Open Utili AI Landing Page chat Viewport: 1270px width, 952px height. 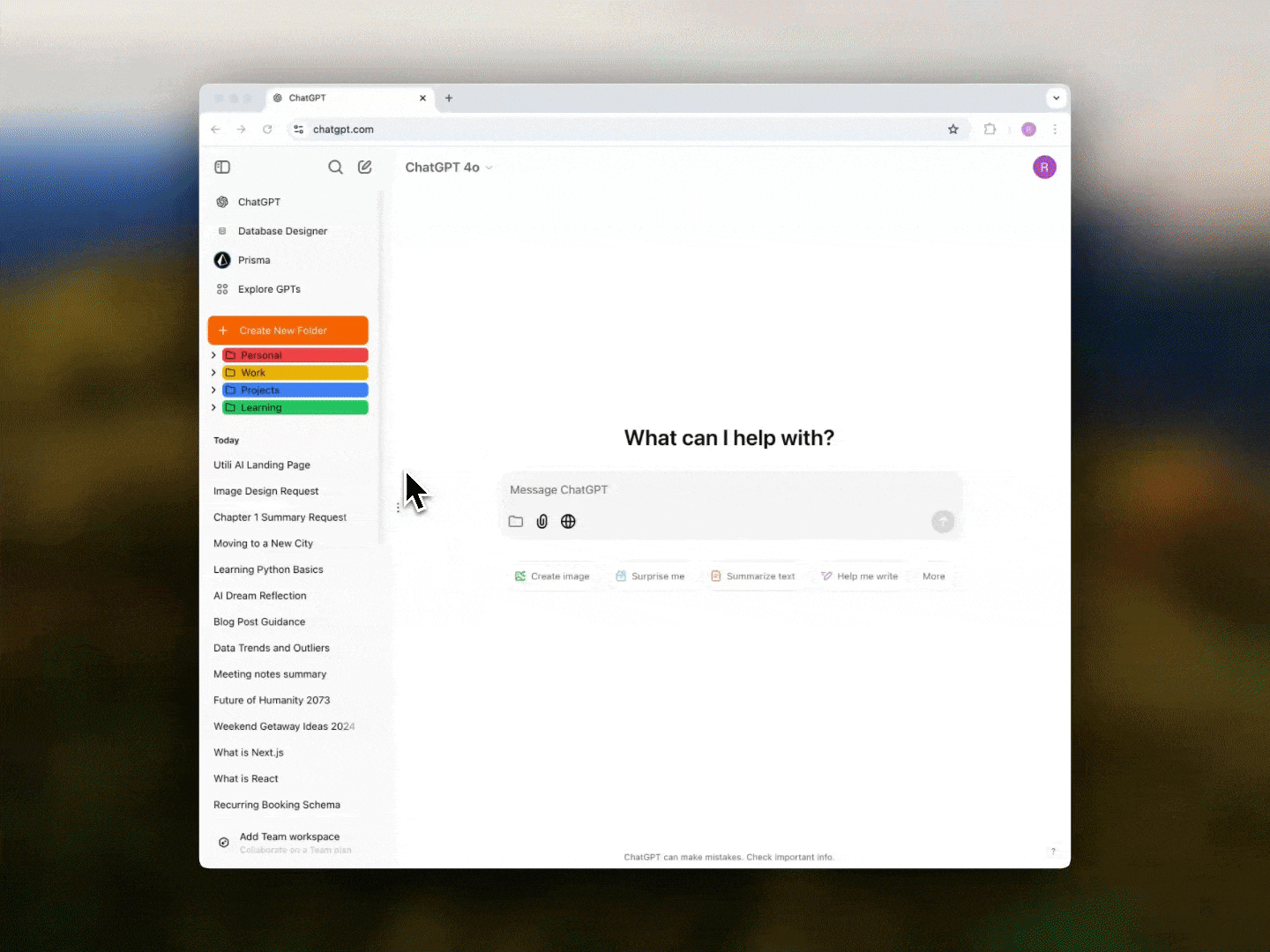coord(262,465)
